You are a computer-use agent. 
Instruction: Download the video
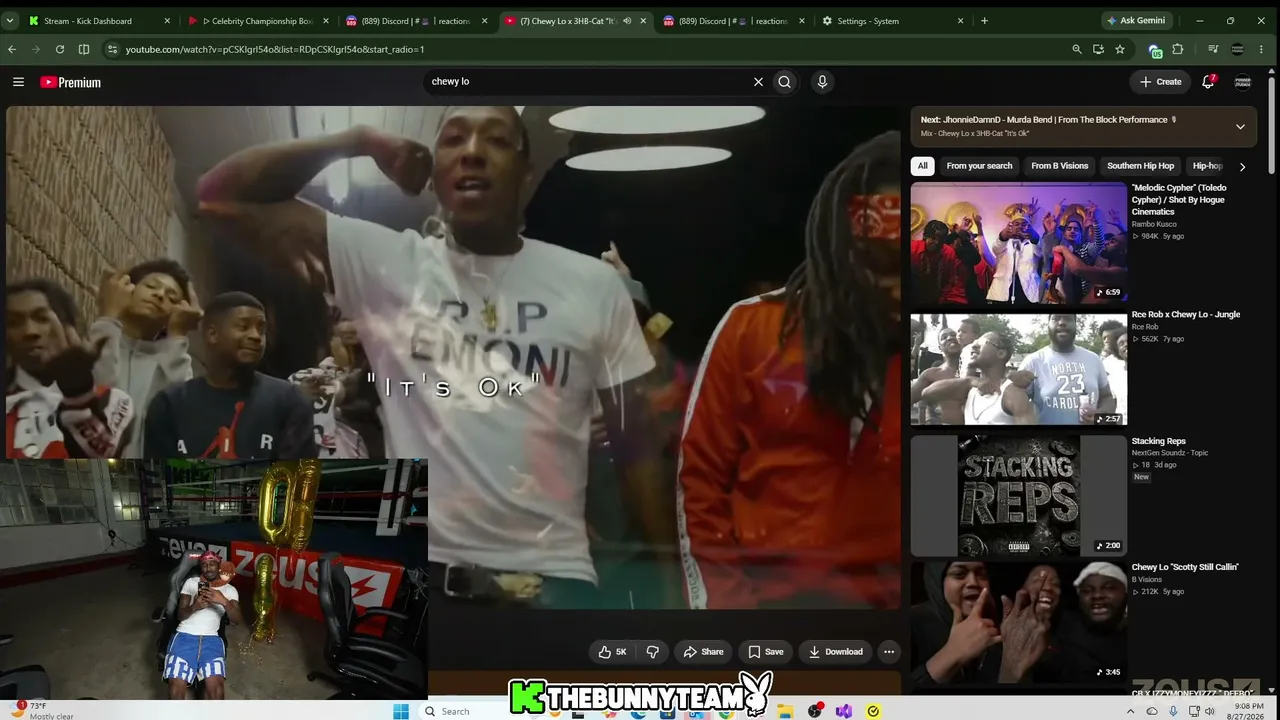[835, 652]
